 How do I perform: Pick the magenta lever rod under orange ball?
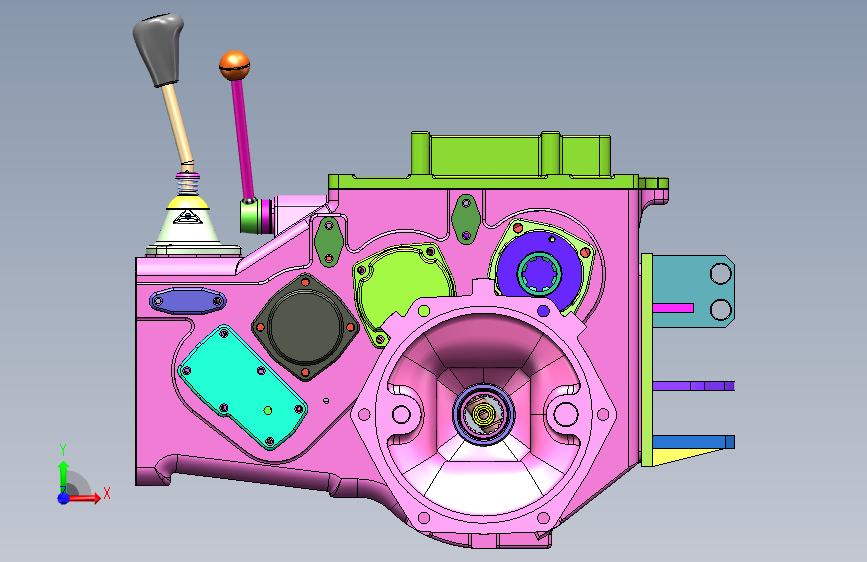[x=242, y=139]
